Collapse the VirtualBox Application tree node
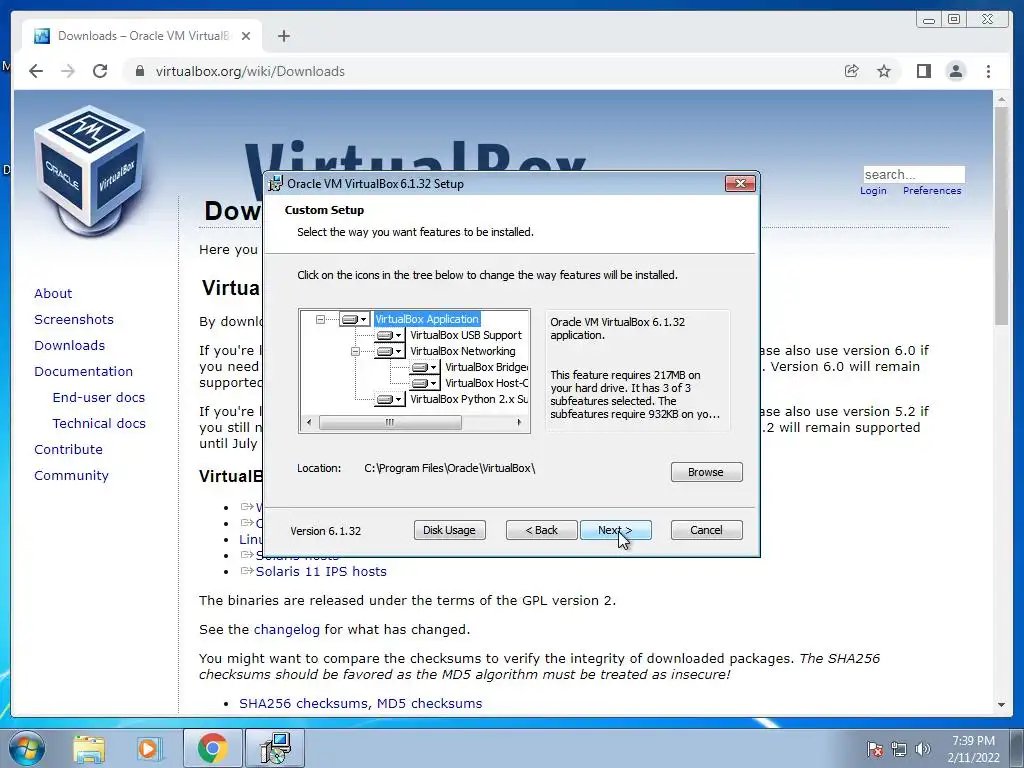This screenshot has height=768, width=1024. click(x=320, y=319)
